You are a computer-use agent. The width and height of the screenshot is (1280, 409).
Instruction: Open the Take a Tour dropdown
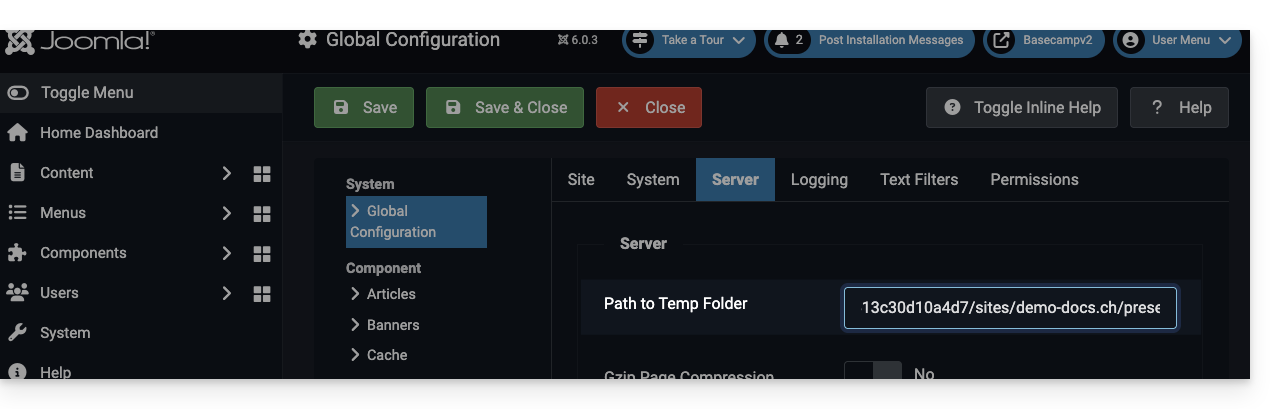[691, 40]
